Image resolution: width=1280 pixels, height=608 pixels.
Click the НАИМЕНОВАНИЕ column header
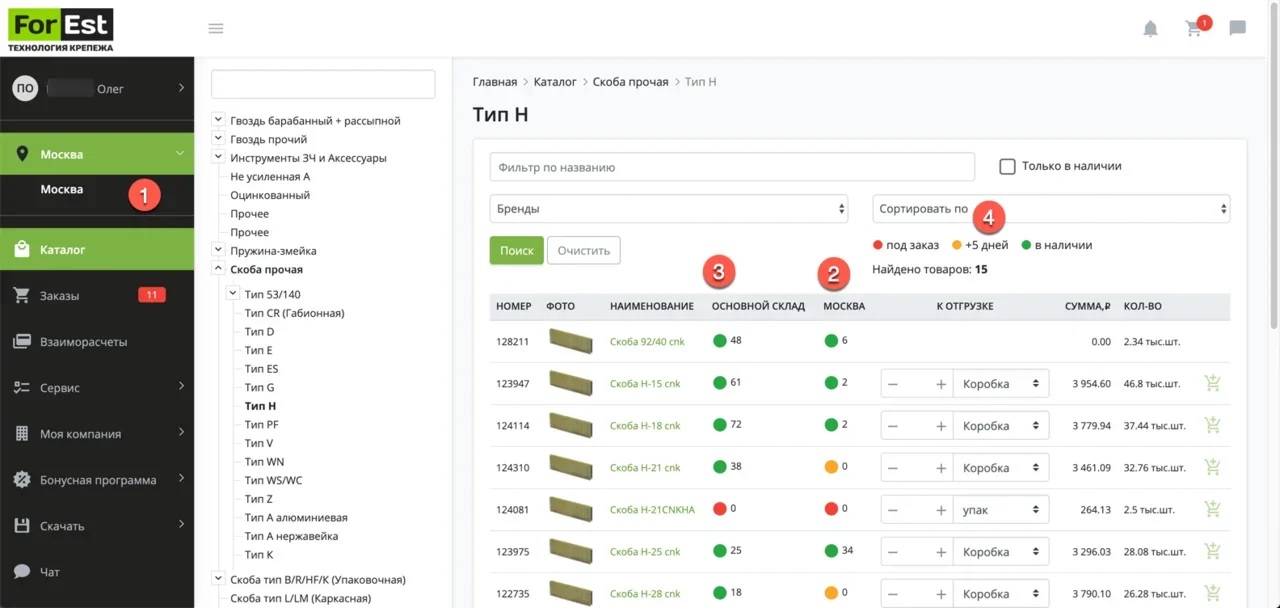(x=652, y=306)
